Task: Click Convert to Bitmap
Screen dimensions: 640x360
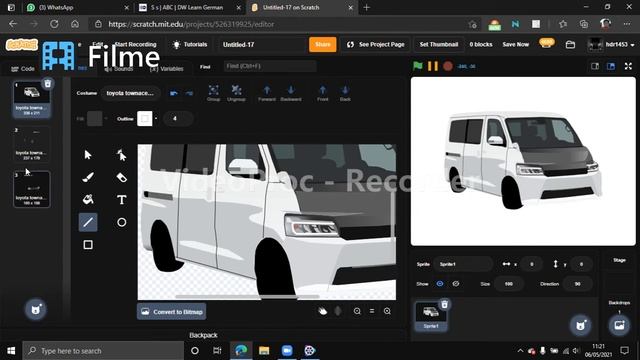Action: 171,312
